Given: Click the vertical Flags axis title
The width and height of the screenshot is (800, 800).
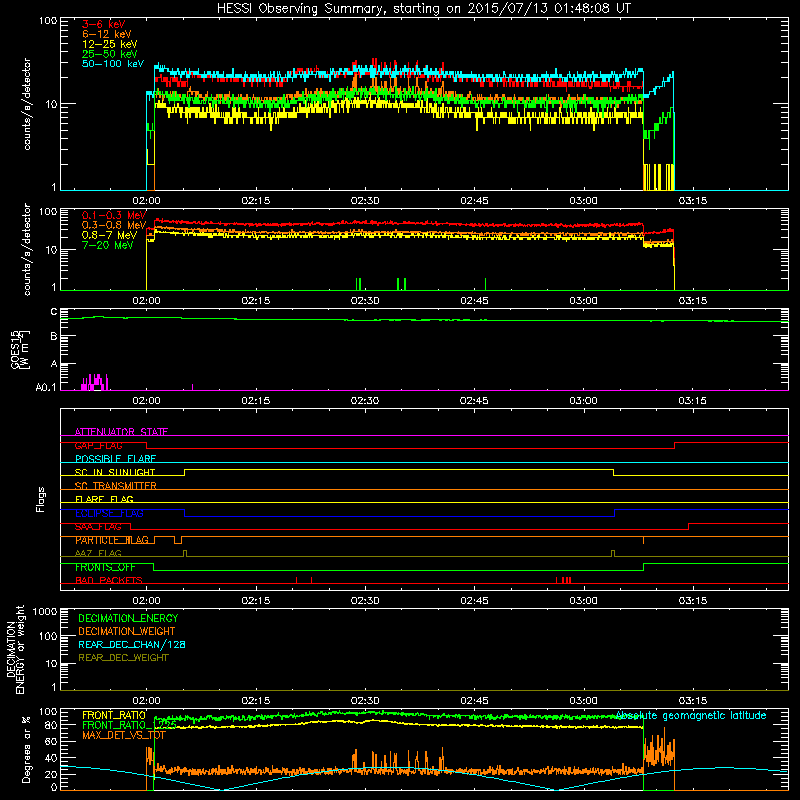Looking at the screenshot, I should coord(41,499).
